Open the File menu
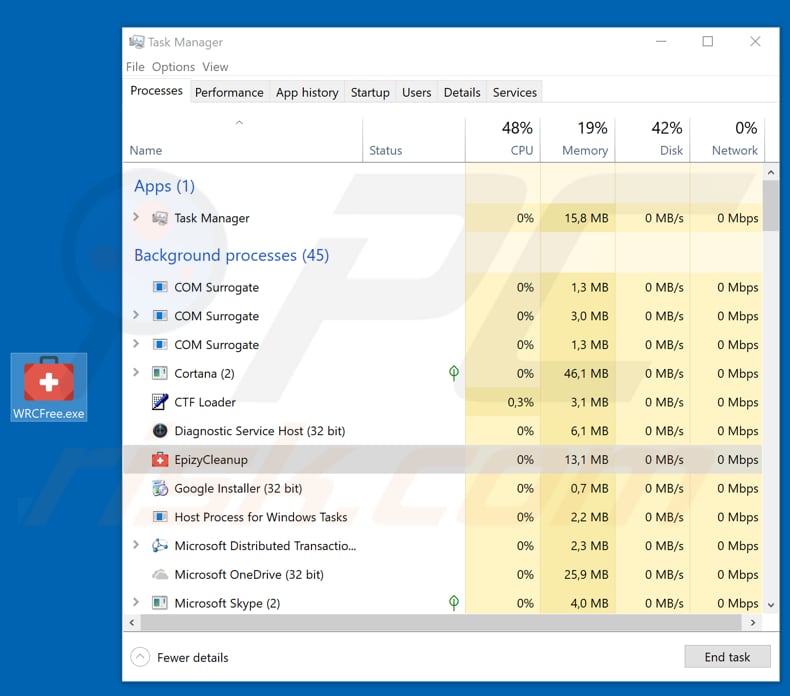790x696 pixels. pos(135,67)
